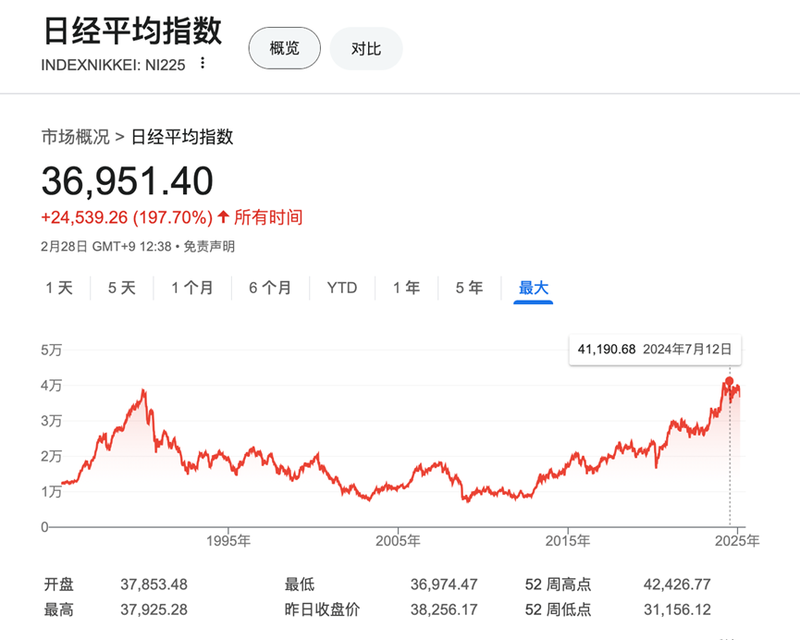800x640 pixels.
Task: Click the 4万 y-axis label
Action: point(52,385)
